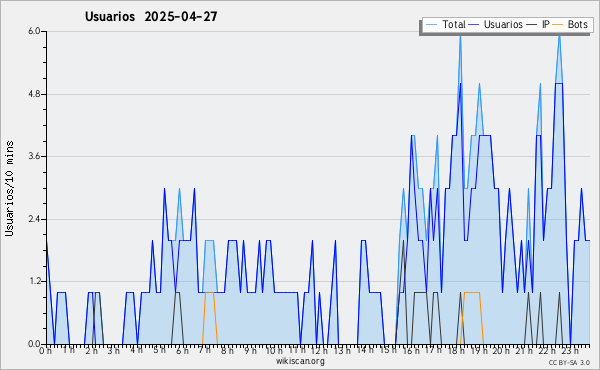Screen dimensions: 600x370
Task: Click the '9 h' x-axis tick label
Action: 250,351
